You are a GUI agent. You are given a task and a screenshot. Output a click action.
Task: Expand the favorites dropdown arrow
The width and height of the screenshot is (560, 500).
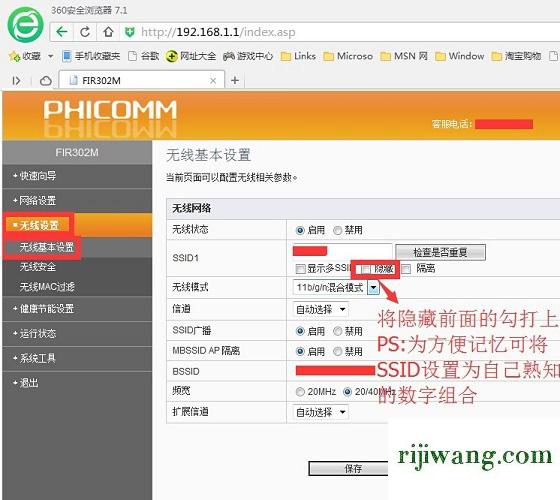pyautogui.click(x=50, y=56)
